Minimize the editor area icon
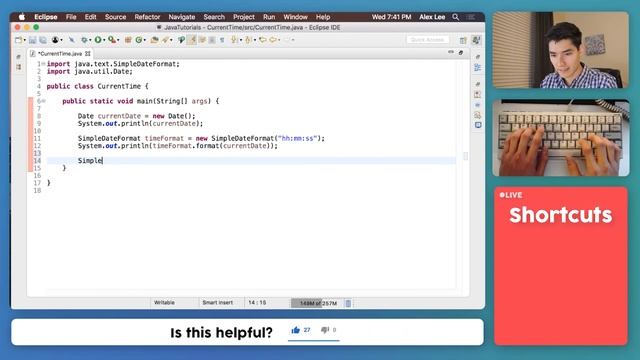 [x=451, y=52]
